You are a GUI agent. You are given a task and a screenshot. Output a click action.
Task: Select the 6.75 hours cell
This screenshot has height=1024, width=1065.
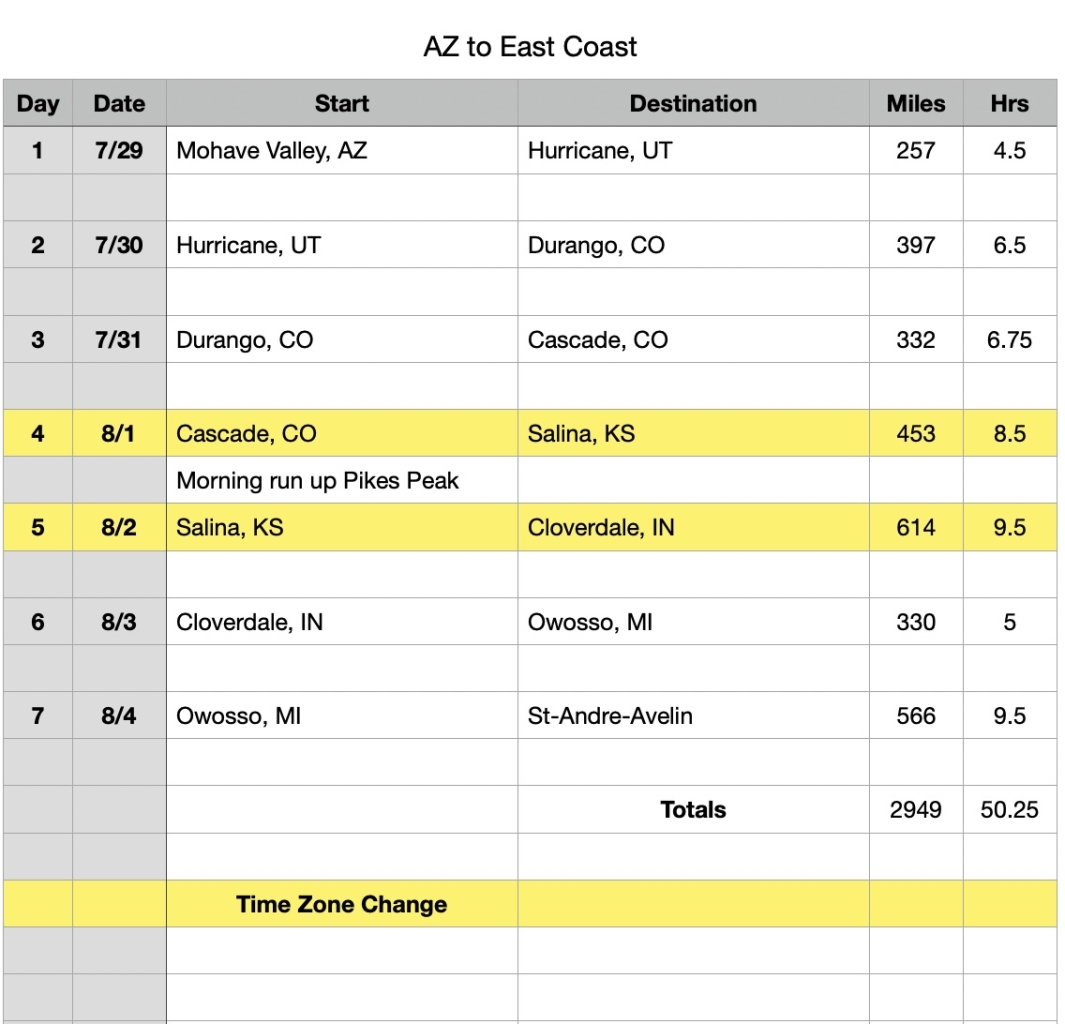[1009, 340]
